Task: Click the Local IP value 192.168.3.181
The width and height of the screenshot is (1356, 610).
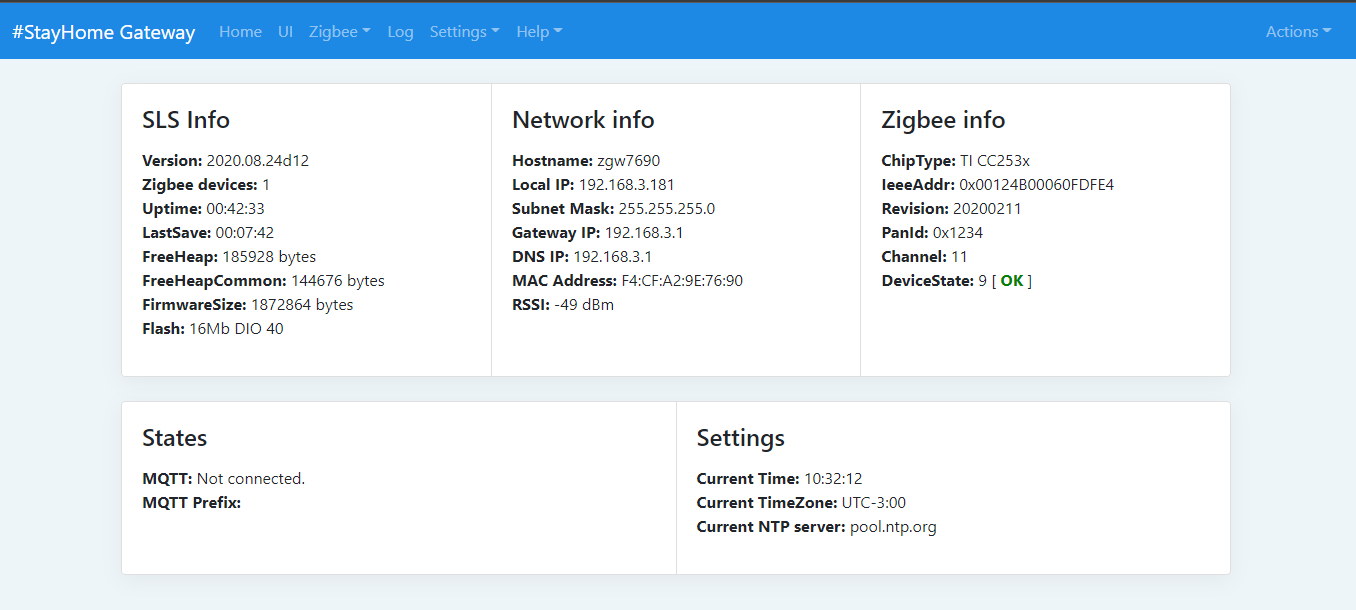Action: (626, 185)
